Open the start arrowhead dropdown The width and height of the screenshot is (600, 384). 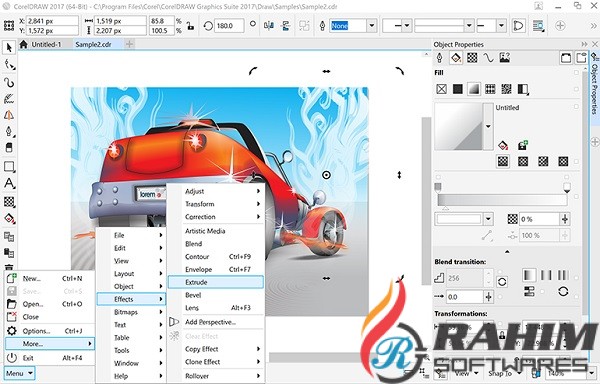click(x=407, y=26)
